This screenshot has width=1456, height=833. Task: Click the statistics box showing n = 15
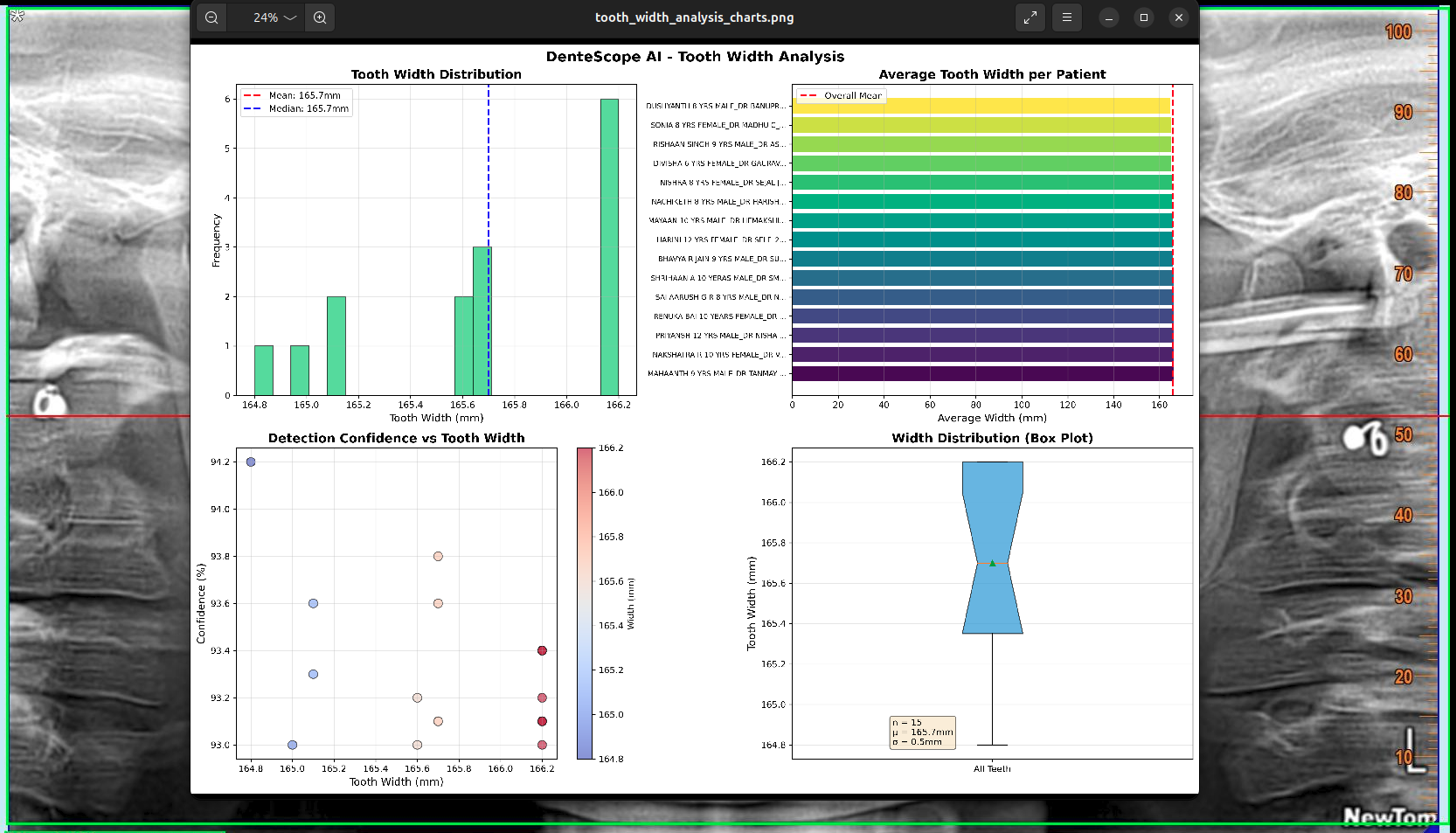922,732
